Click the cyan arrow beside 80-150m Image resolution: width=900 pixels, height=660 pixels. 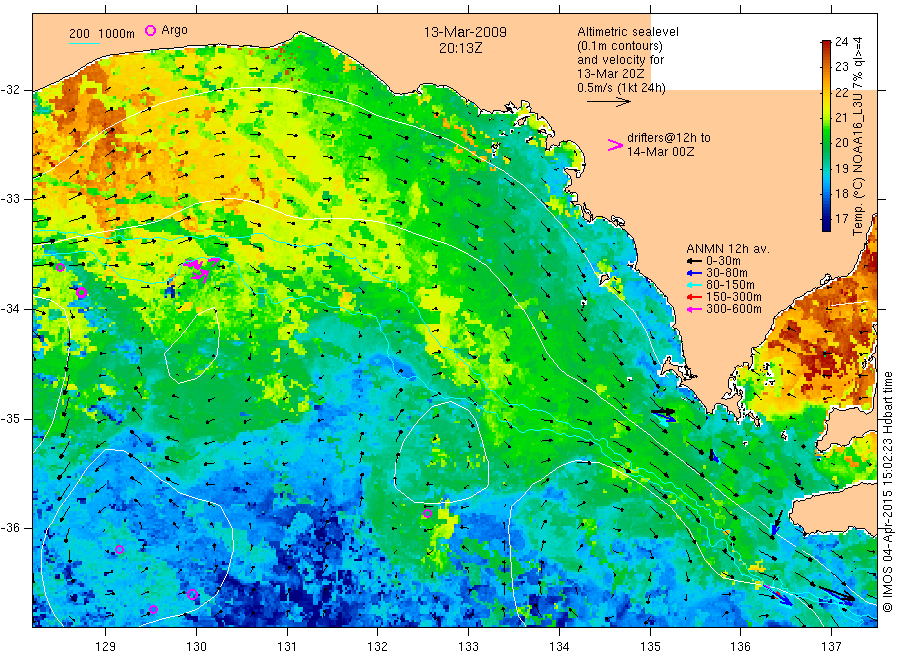pyautogui.click(x=695, y=285)
